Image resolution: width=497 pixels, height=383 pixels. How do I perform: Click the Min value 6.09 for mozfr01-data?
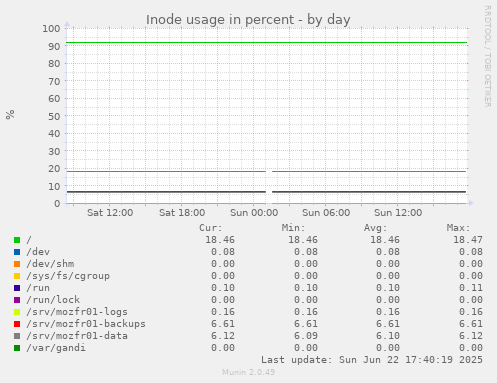coord(306,336)
